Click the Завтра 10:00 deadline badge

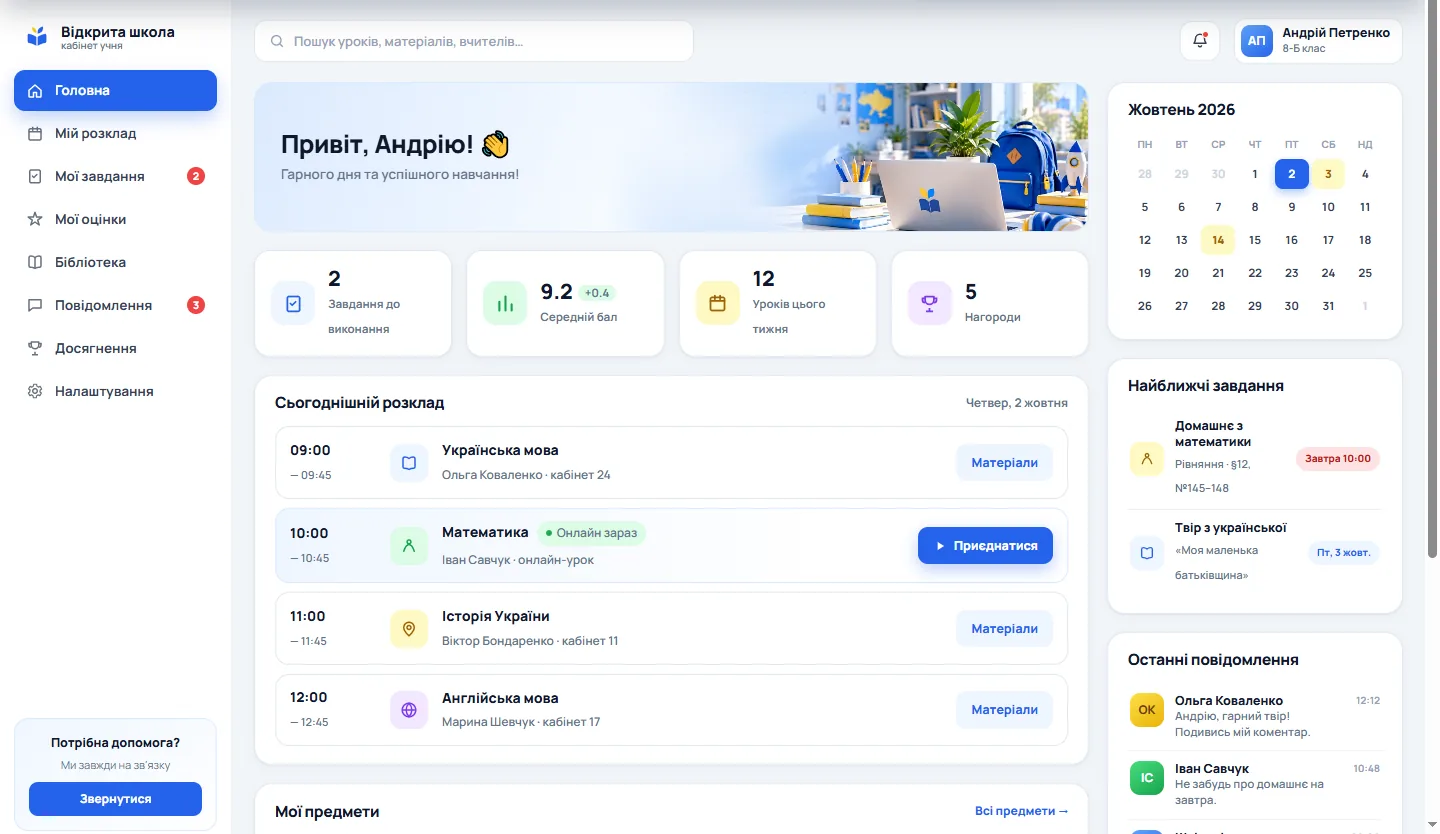click(x=1337, y=459)
